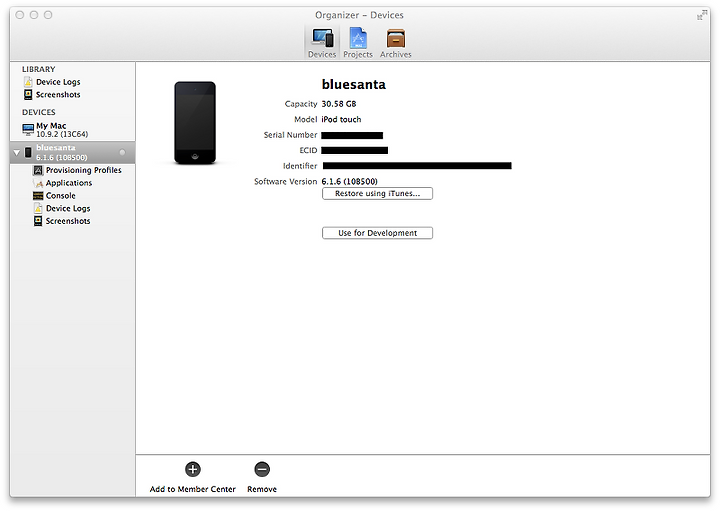Click the bluesanta Device Logs icon
The width and height of the screenshot is (720, 511).
[x=38, y=208]
